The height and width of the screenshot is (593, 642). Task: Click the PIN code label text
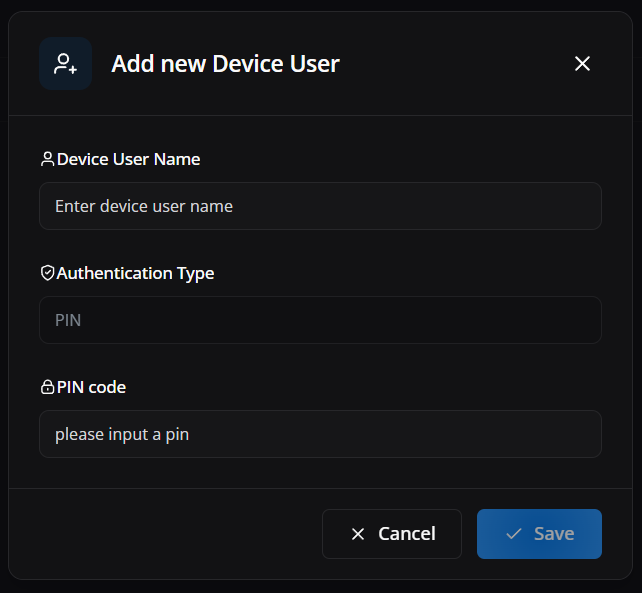pos(91,387)
